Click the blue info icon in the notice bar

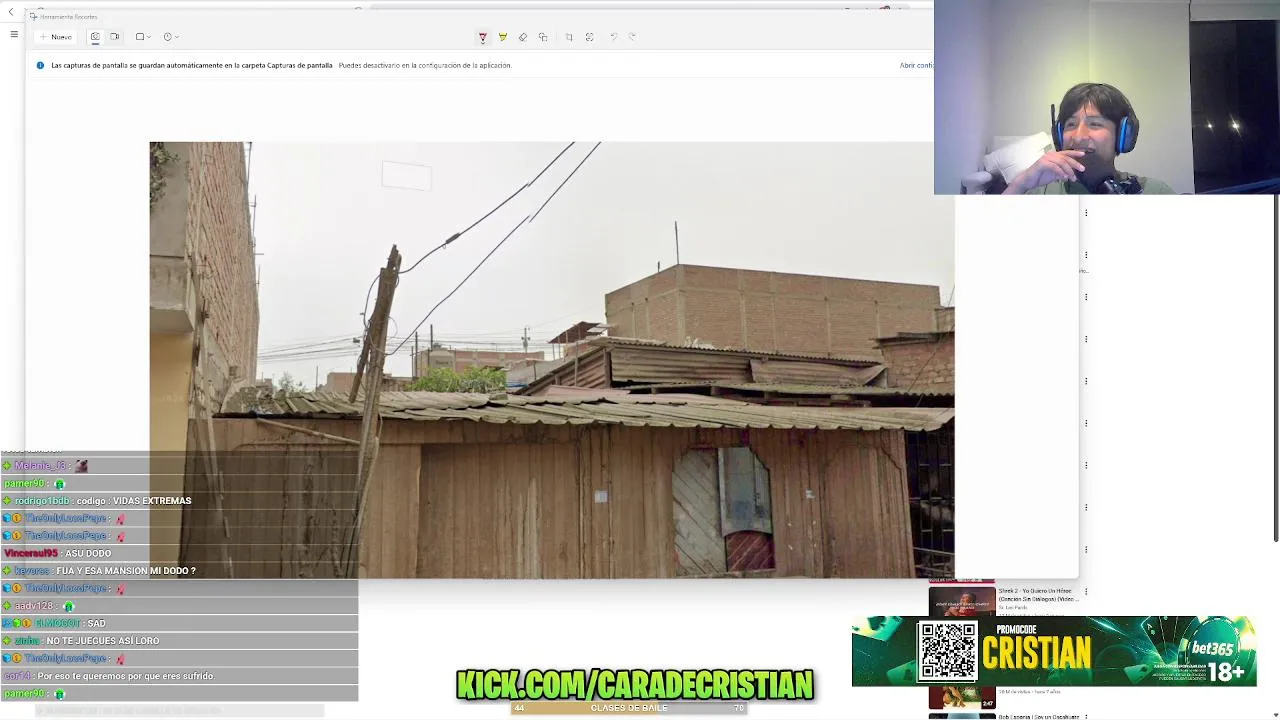pos(40,65)
